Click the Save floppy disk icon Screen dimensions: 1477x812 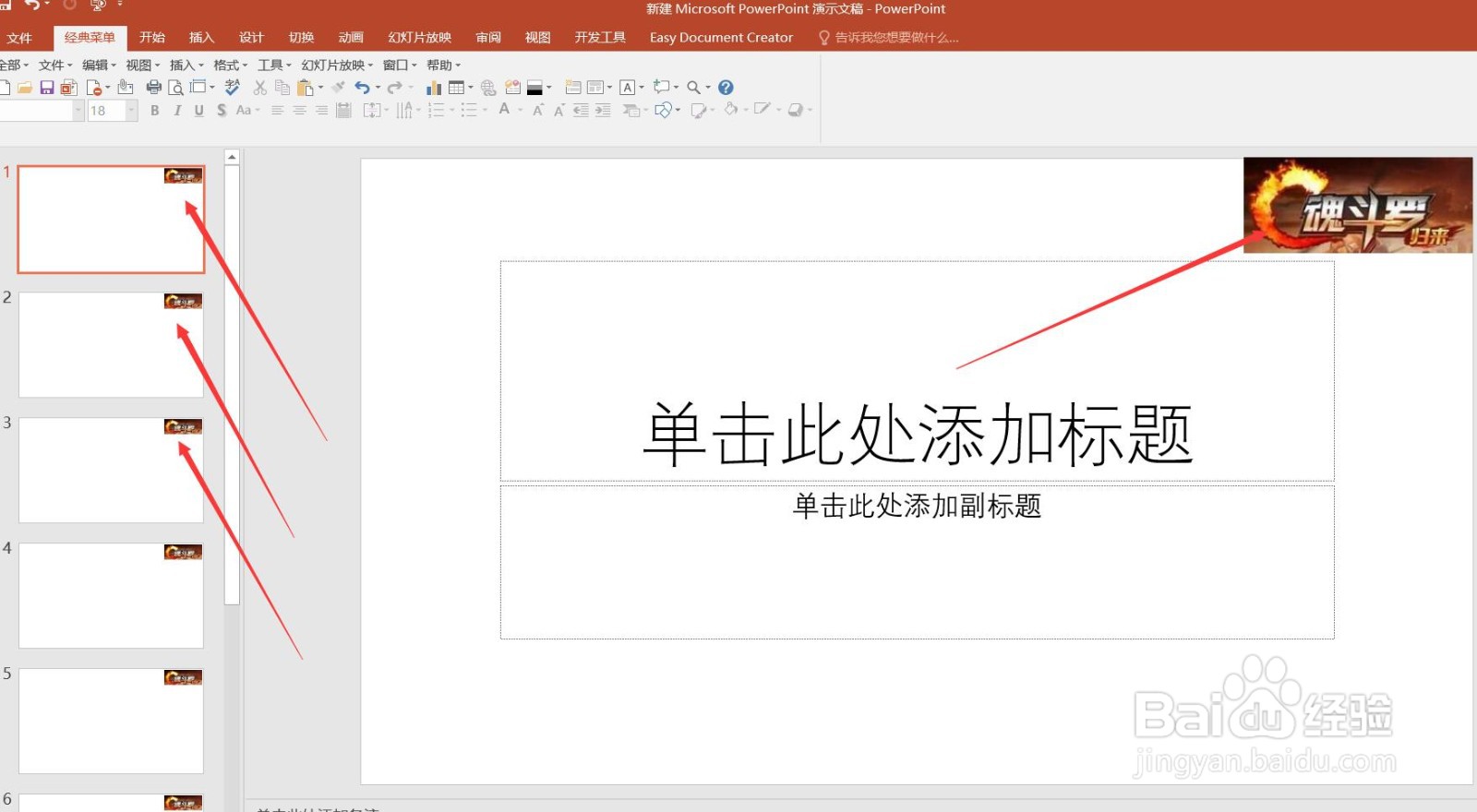pyautogui.click(x=46, y=88)
